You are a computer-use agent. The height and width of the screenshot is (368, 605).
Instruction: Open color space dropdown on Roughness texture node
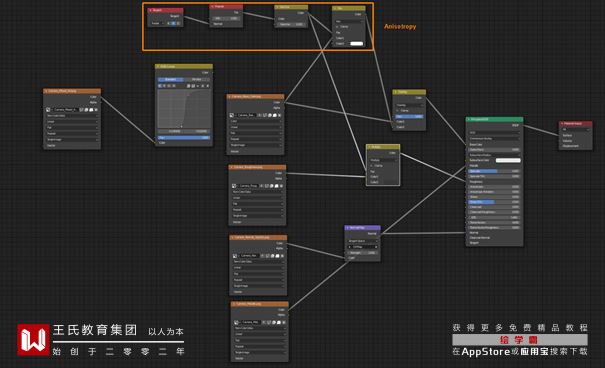tap(257, 192)
